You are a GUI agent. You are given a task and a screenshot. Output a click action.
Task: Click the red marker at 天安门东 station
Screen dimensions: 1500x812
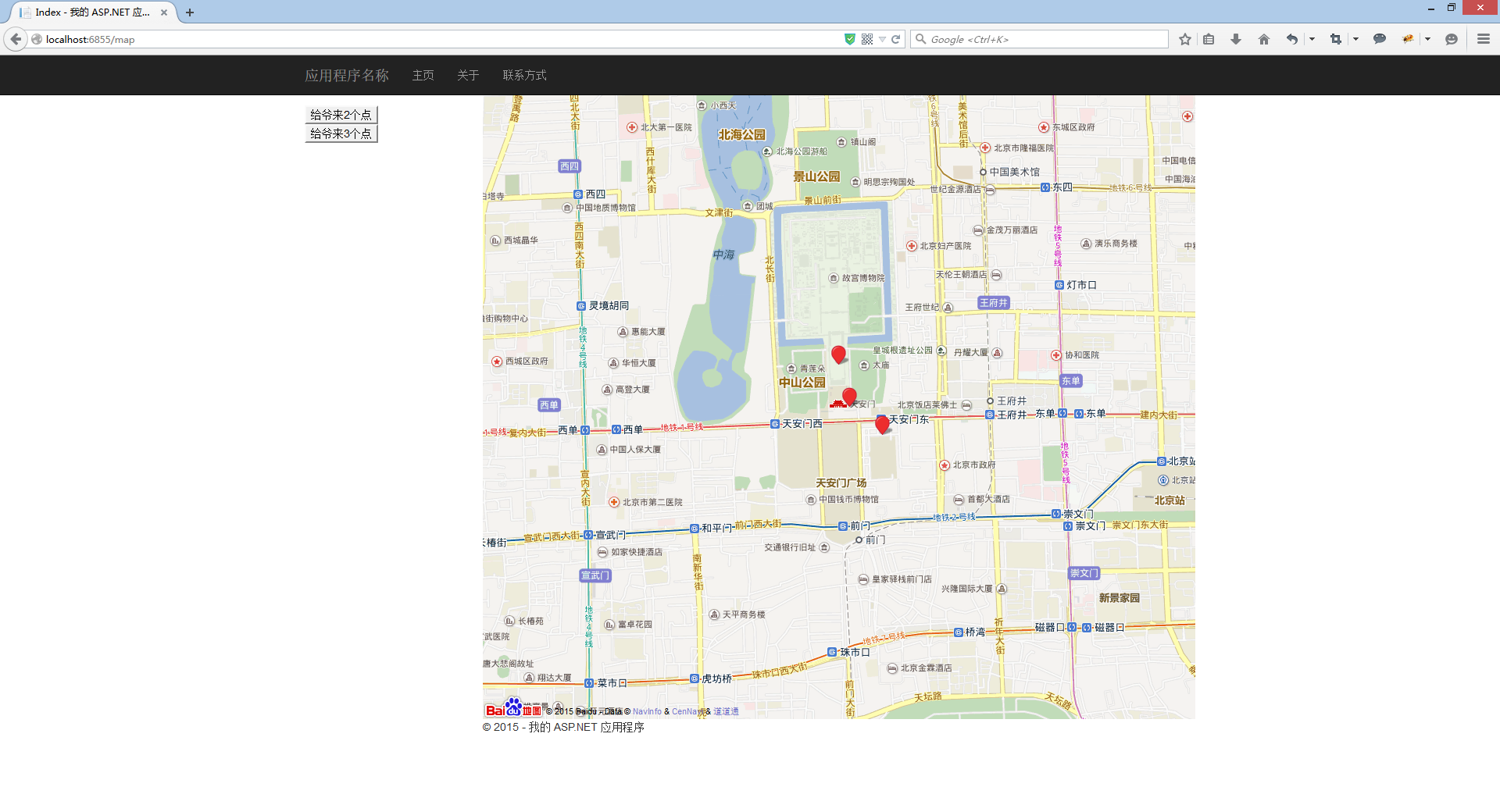[882, 424]
